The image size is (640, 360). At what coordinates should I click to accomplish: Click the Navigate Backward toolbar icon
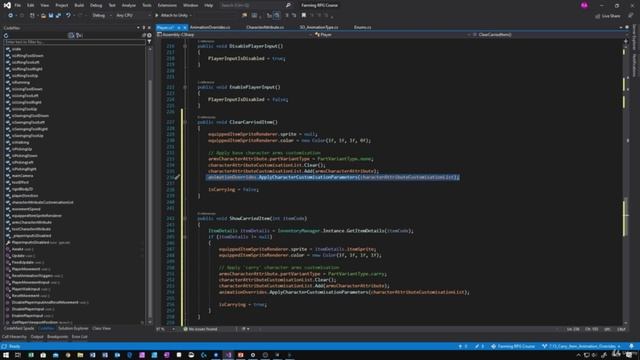10,16
